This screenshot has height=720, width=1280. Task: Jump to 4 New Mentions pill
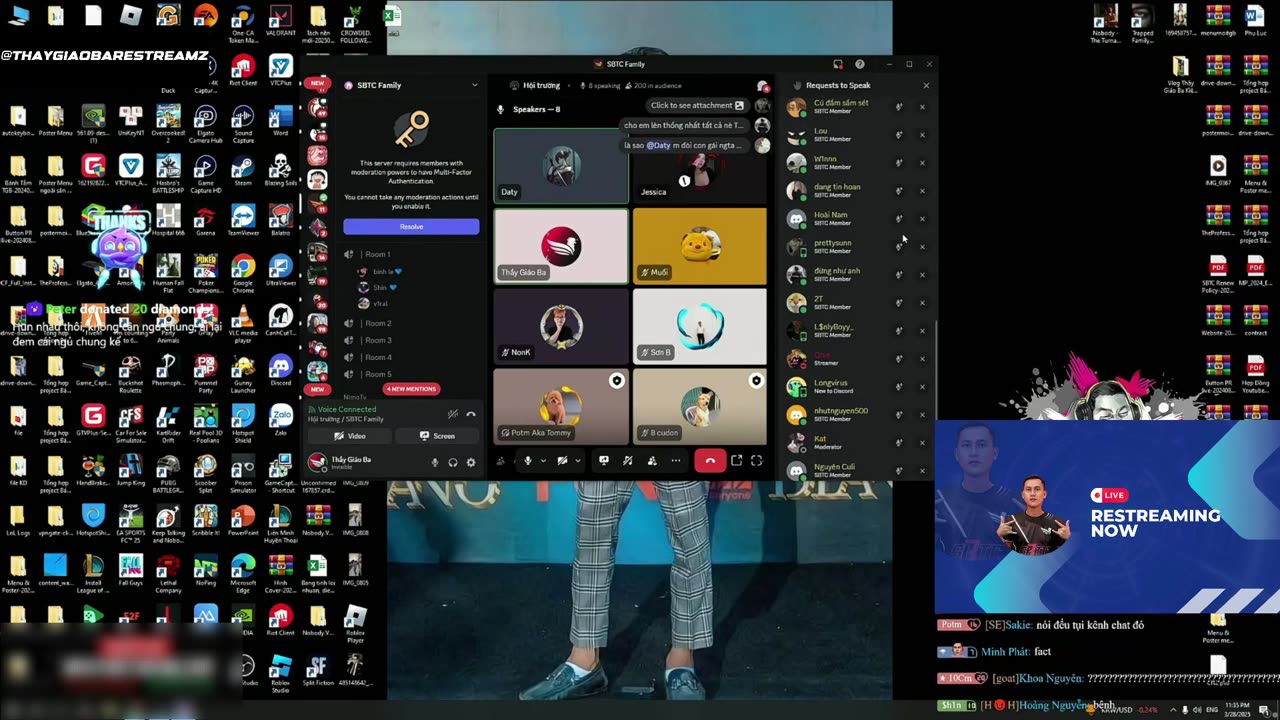[x=411, y=389]
